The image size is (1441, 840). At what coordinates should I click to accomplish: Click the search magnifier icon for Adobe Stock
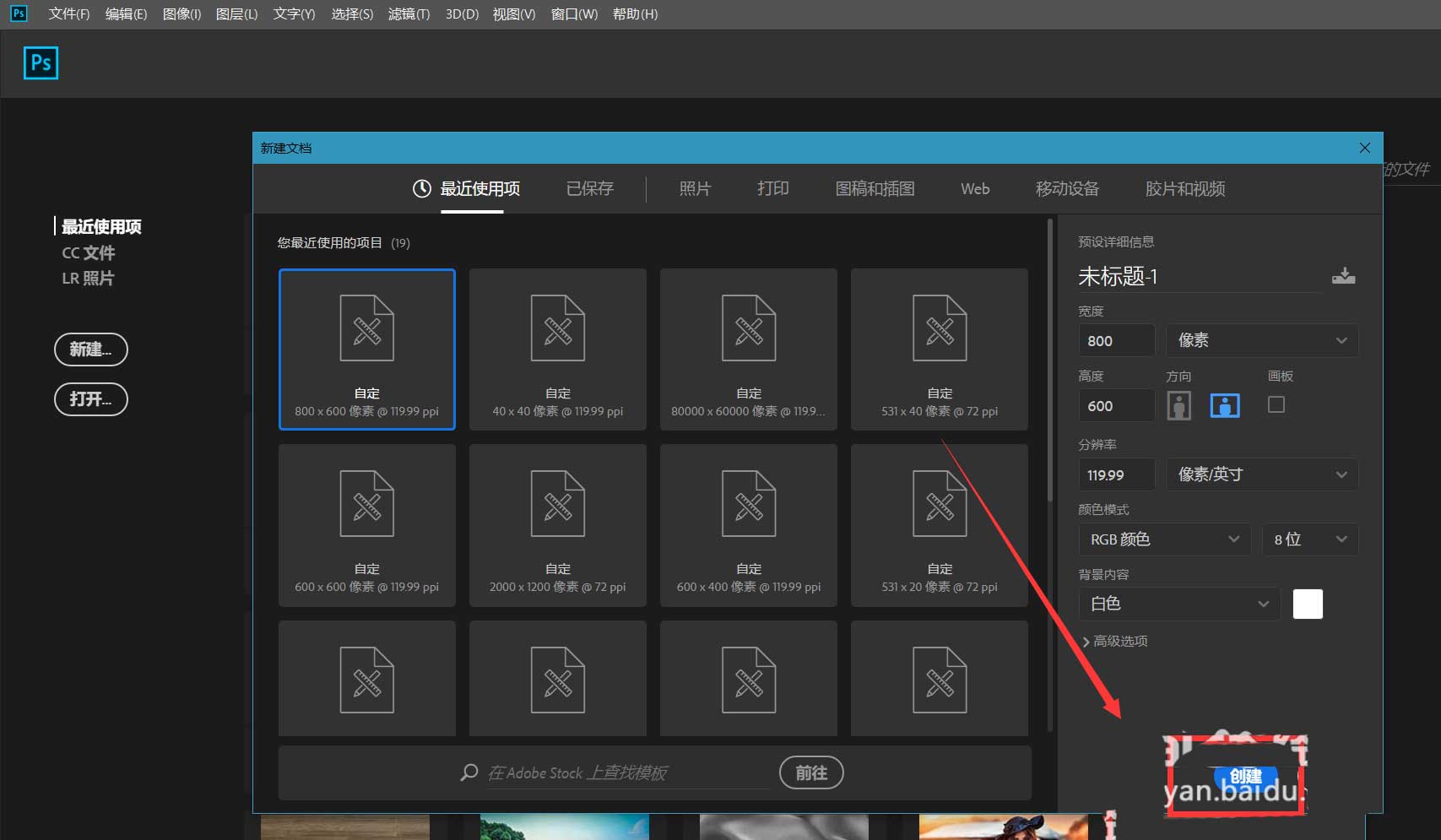(469, 772)
